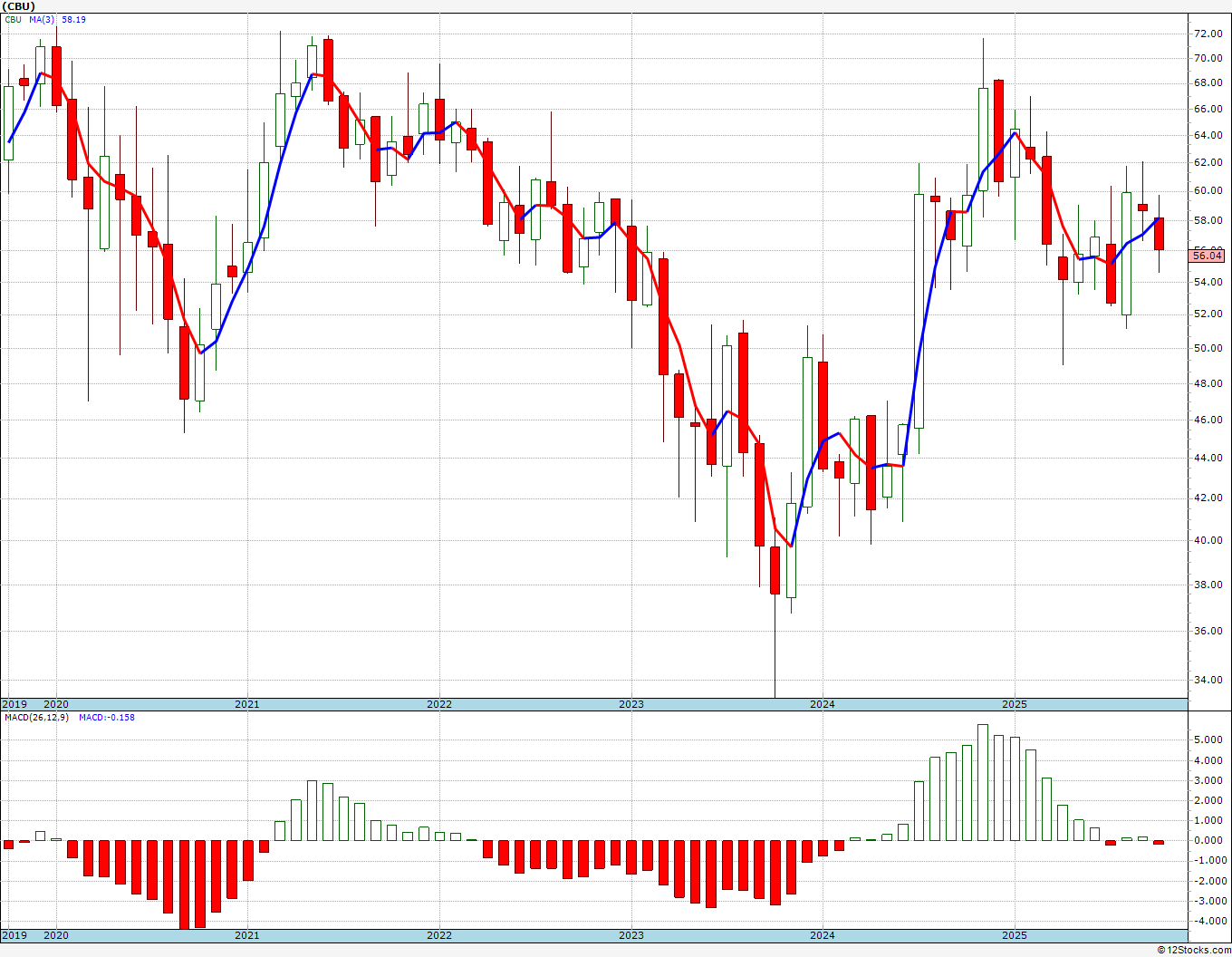Select 2025 on the MACD panel time axis
The height and width of the screenshot is (957, 1232).
click(x=1015, y=935)
